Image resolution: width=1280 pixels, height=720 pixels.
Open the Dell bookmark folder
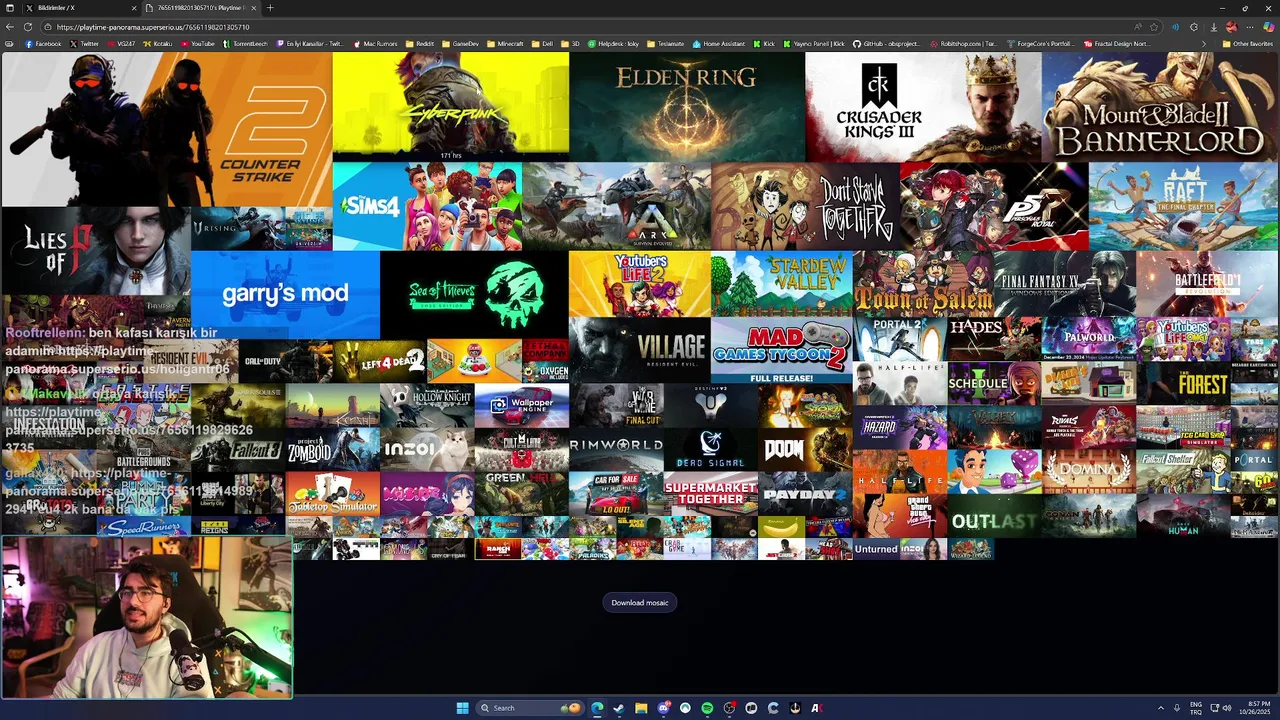point(542,44)
